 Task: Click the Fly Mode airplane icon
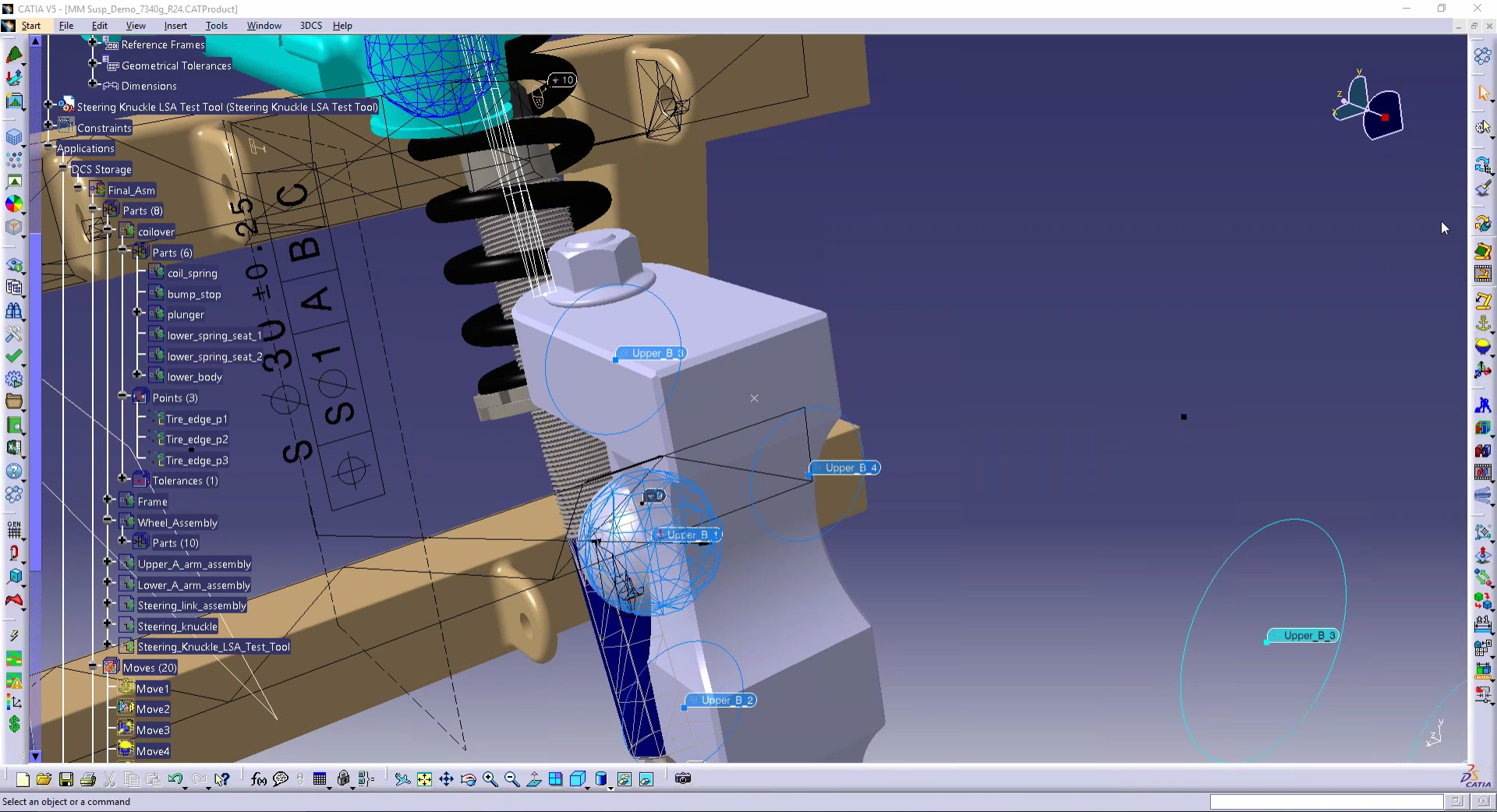[402, 779]
